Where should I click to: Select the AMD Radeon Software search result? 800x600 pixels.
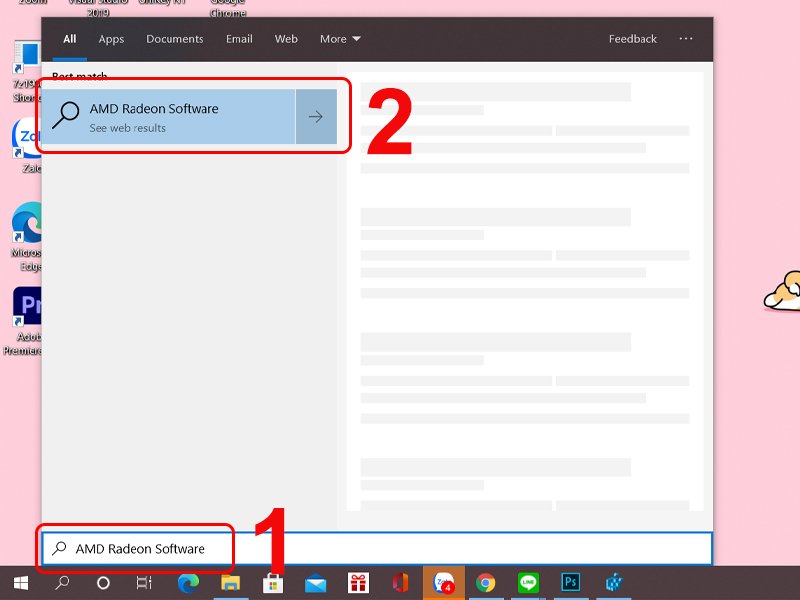click(170, 116)
